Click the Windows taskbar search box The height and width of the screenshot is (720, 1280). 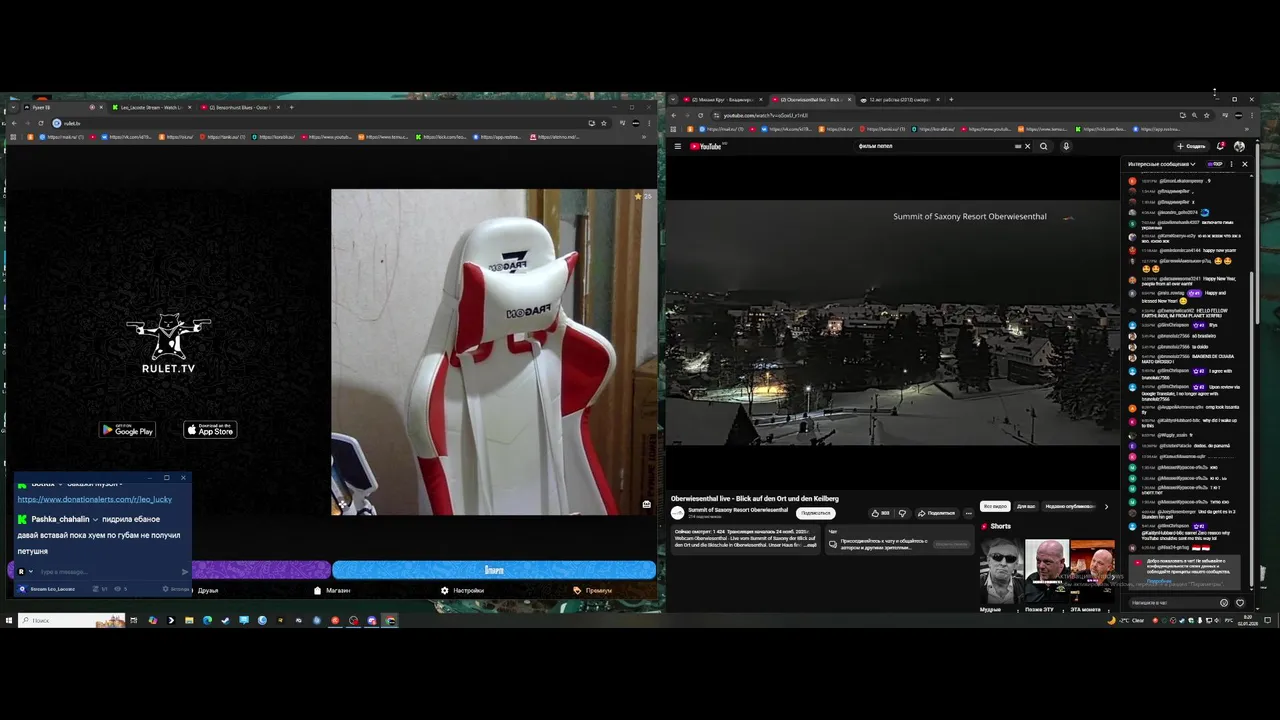click(x=70, y=620)
